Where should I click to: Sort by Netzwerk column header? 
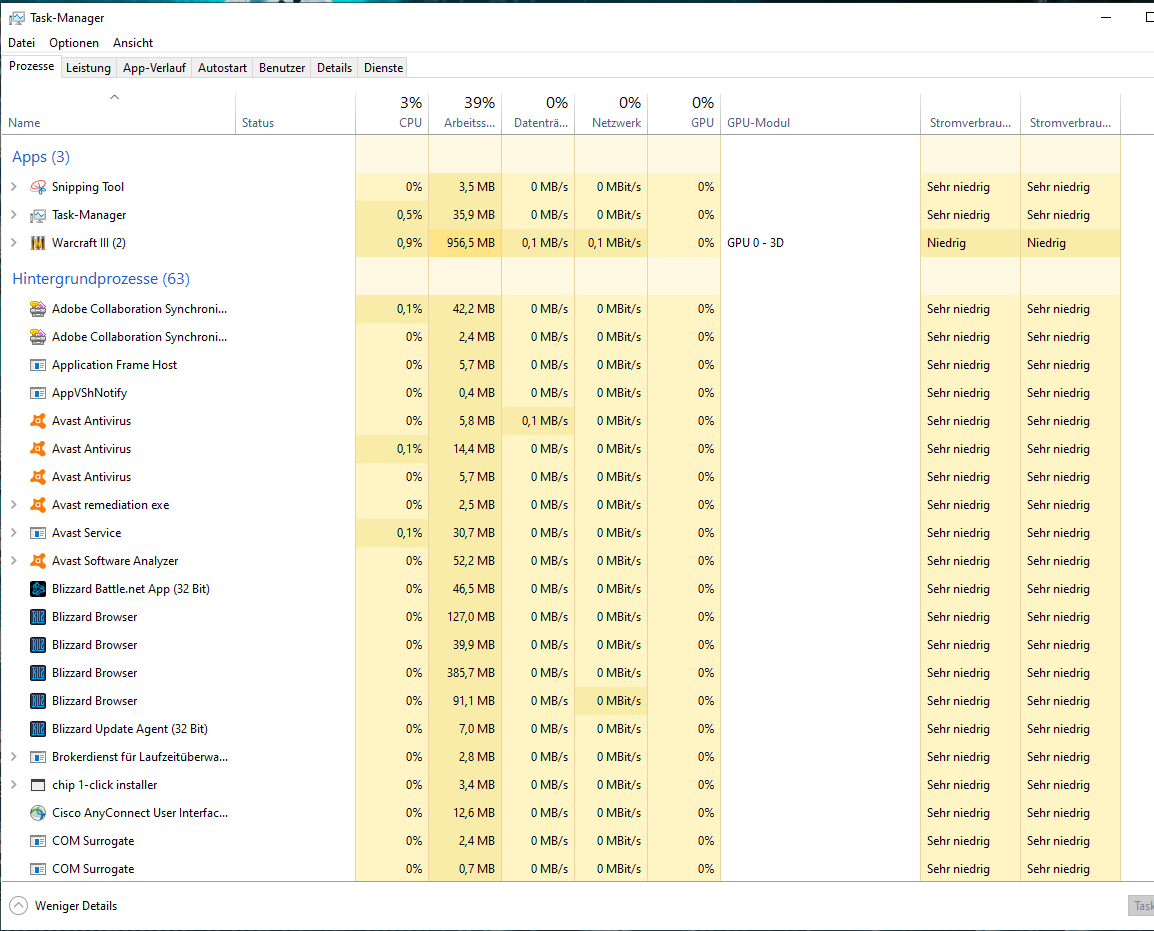point(610,114)
